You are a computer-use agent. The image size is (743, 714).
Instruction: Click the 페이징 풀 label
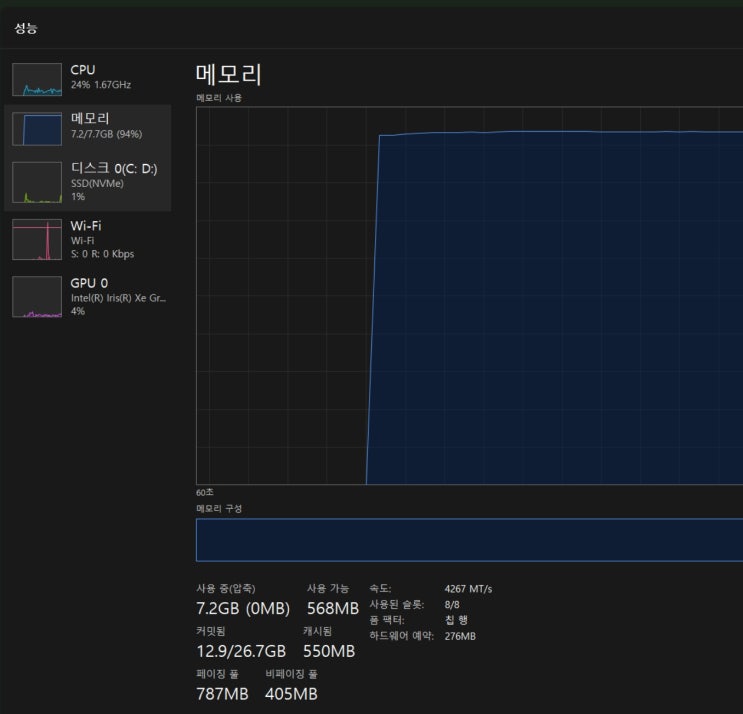click(217, 674)
